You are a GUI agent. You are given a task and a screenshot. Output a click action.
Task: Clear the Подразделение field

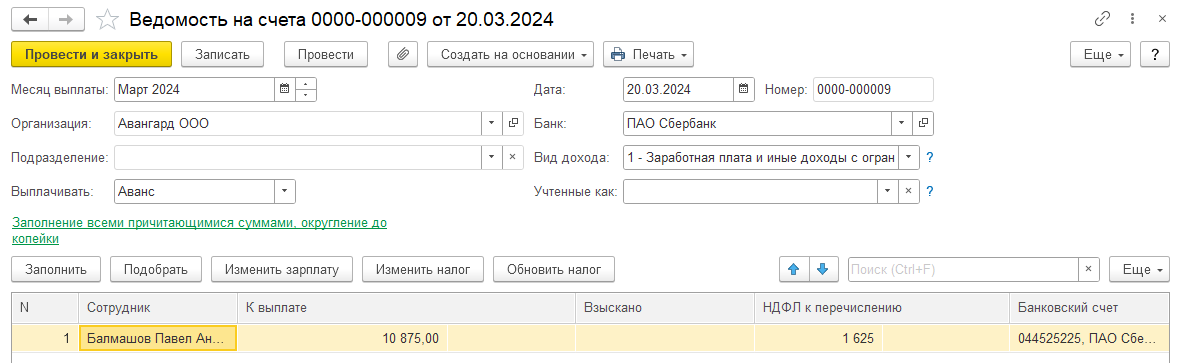tap(513, 157)
